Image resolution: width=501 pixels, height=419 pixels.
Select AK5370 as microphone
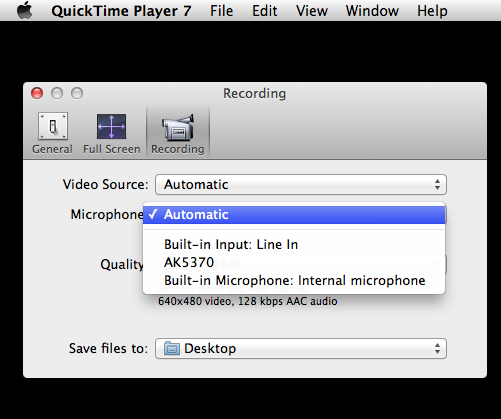(x=294, y=263)
